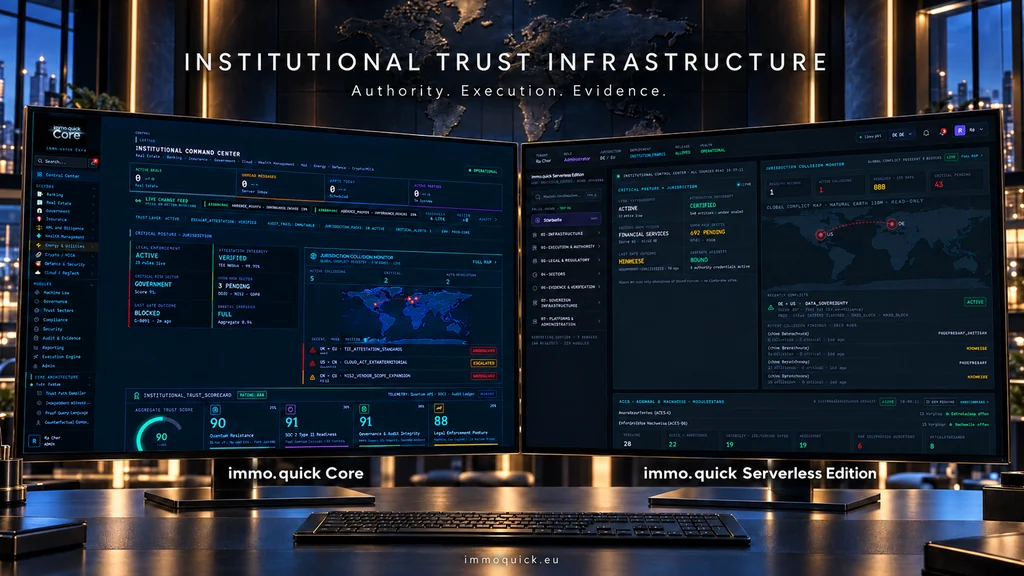
Task: Expand Defence & Security sector chevron
Action: tap(93, 264)
